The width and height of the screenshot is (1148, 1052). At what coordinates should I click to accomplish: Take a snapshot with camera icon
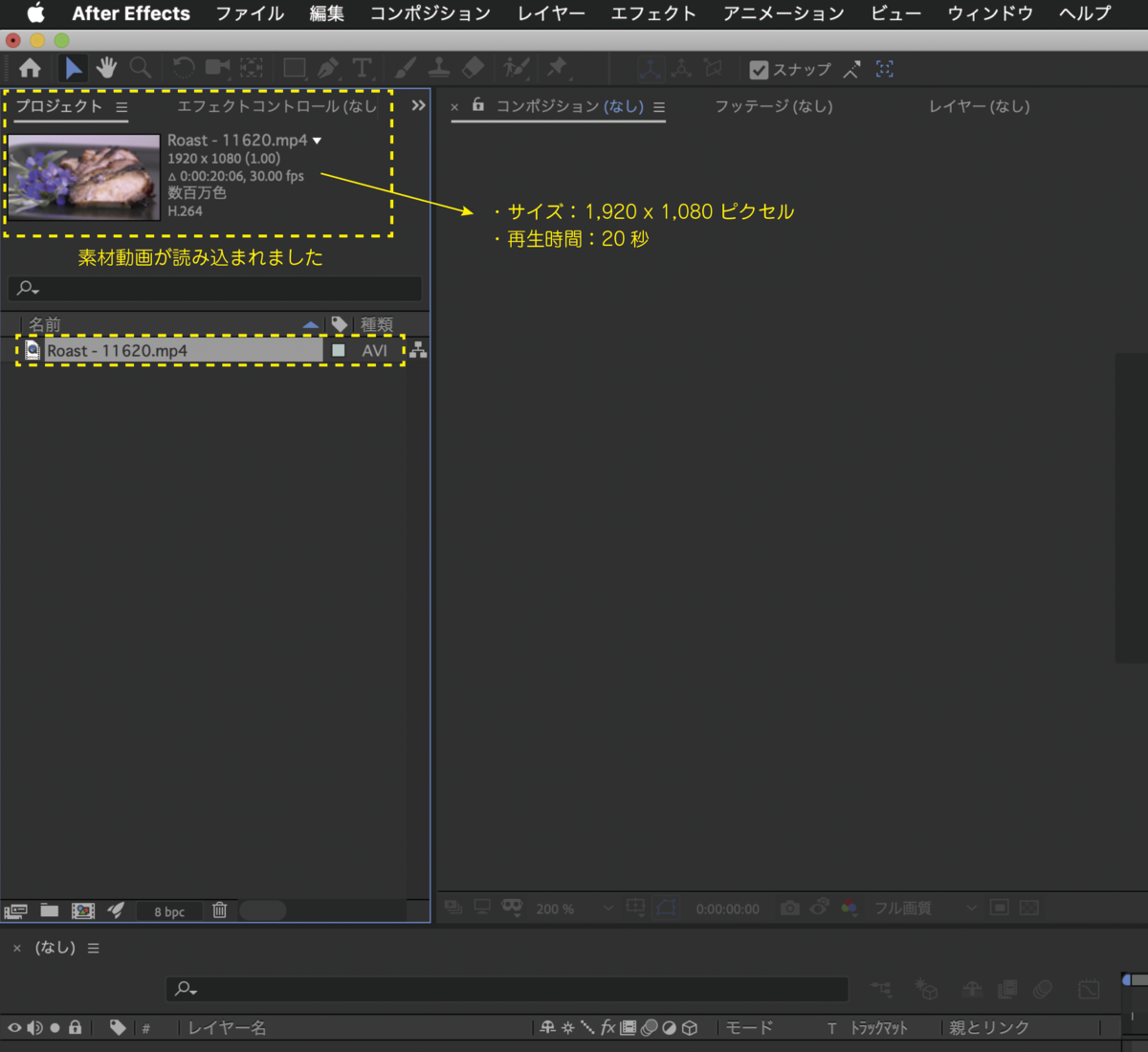point(789,908)
